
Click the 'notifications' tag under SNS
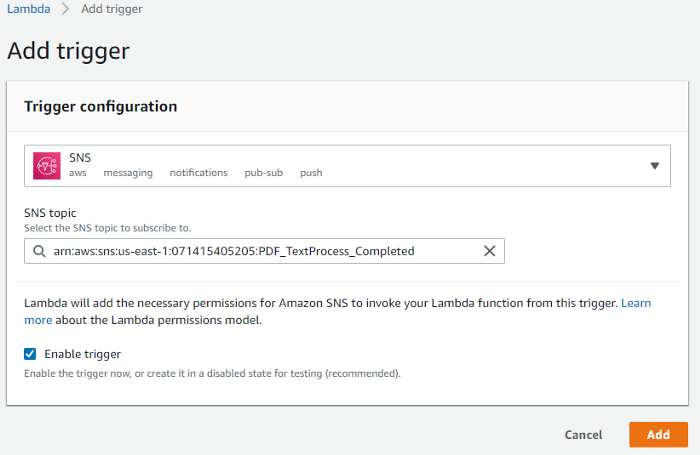[x=198, y=173]
